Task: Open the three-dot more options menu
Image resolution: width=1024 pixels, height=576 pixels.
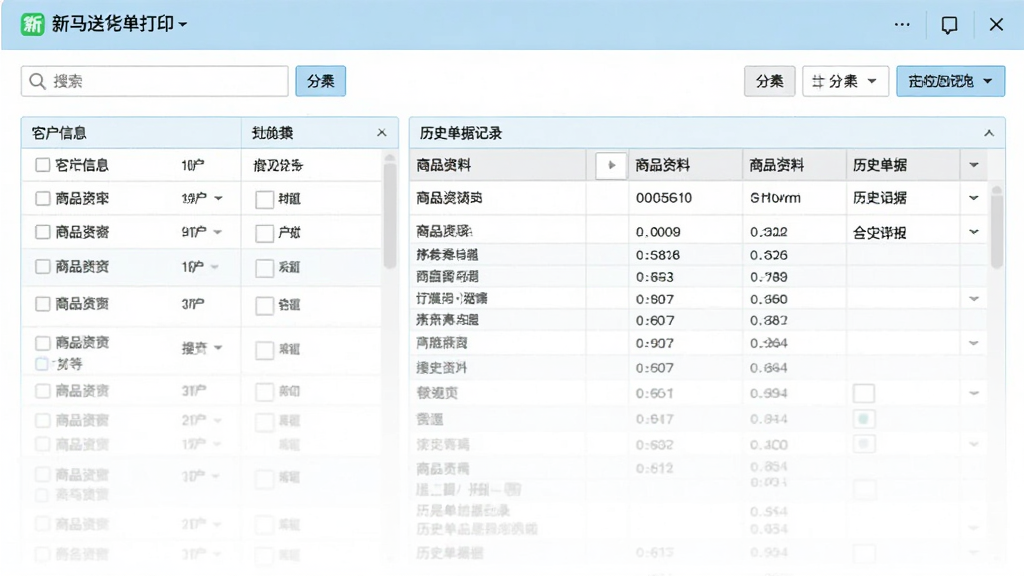Action: pos(902,25)
